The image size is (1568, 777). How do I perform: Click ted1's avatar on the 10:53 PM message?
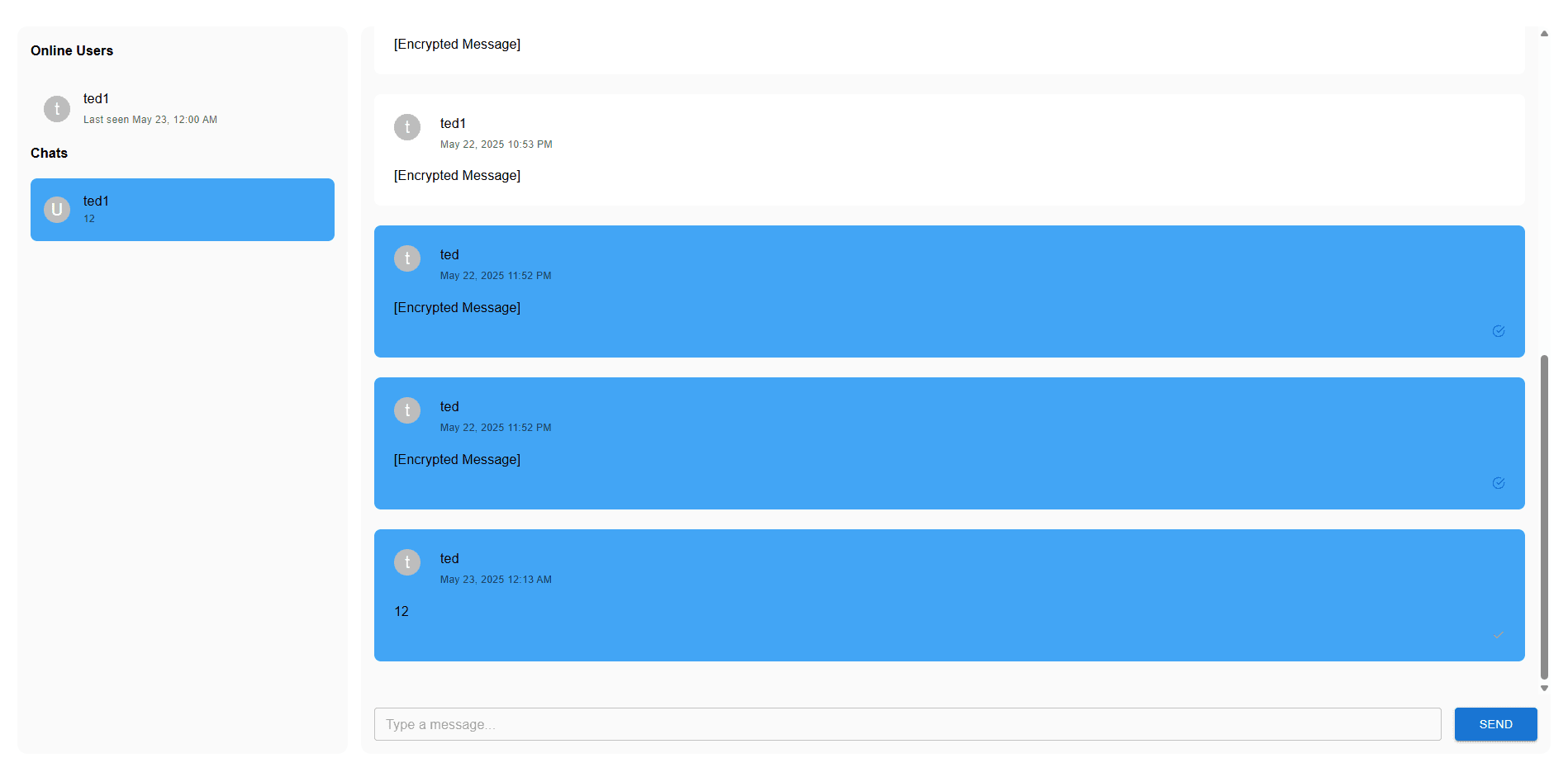(407, 127)
